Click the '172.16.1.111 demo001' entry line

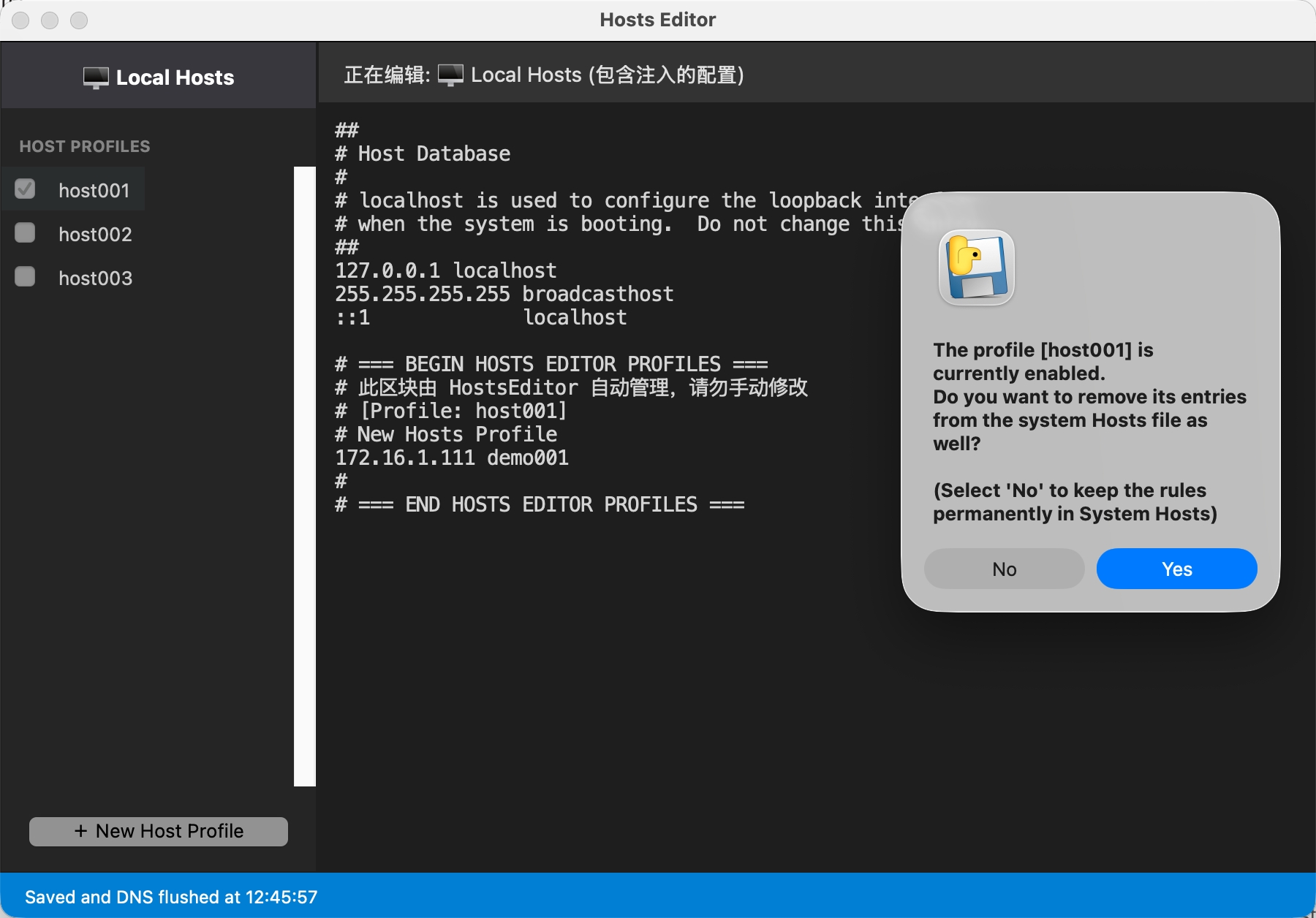point(452,458)
